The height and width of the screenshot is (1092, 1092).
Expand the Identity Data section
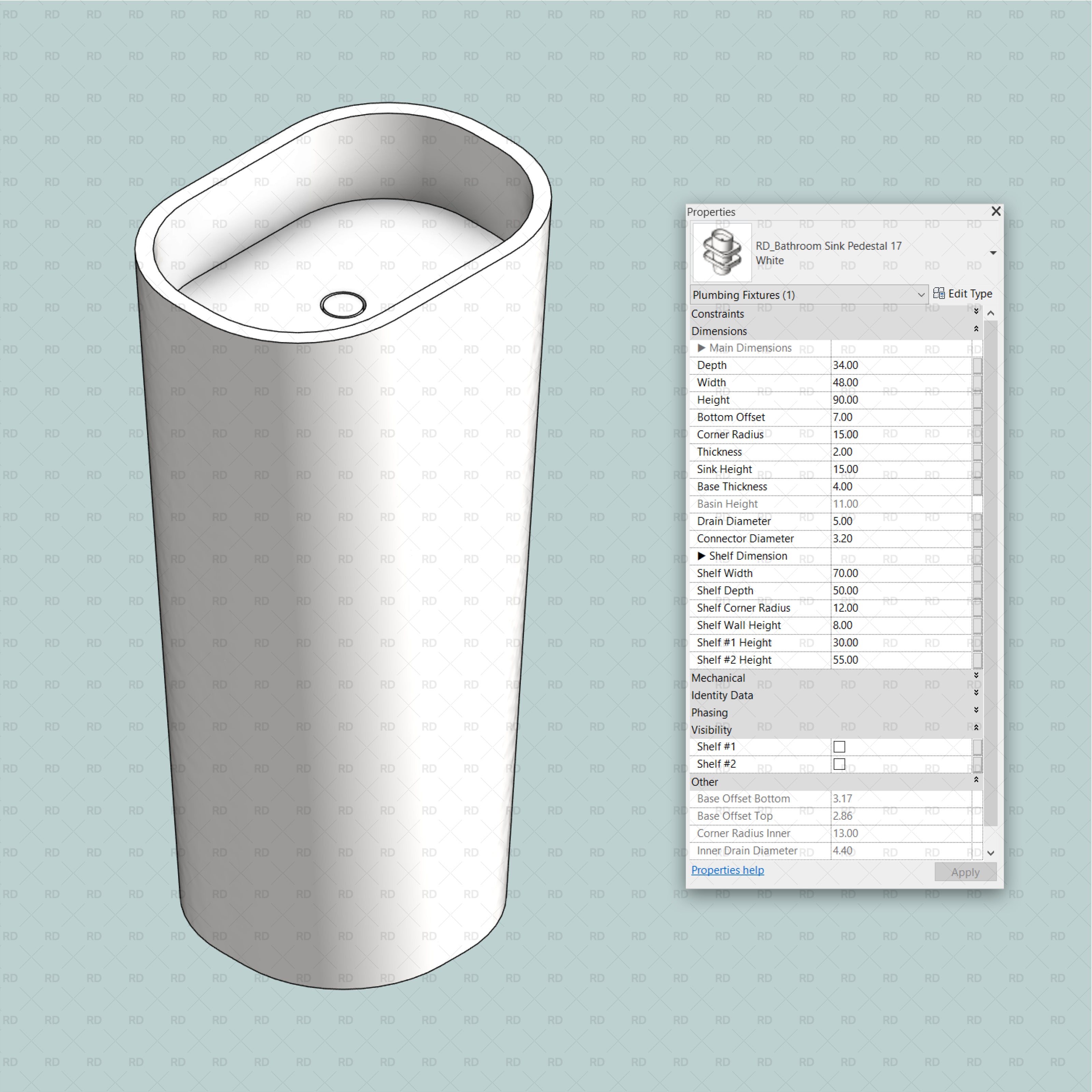point(976,693)
